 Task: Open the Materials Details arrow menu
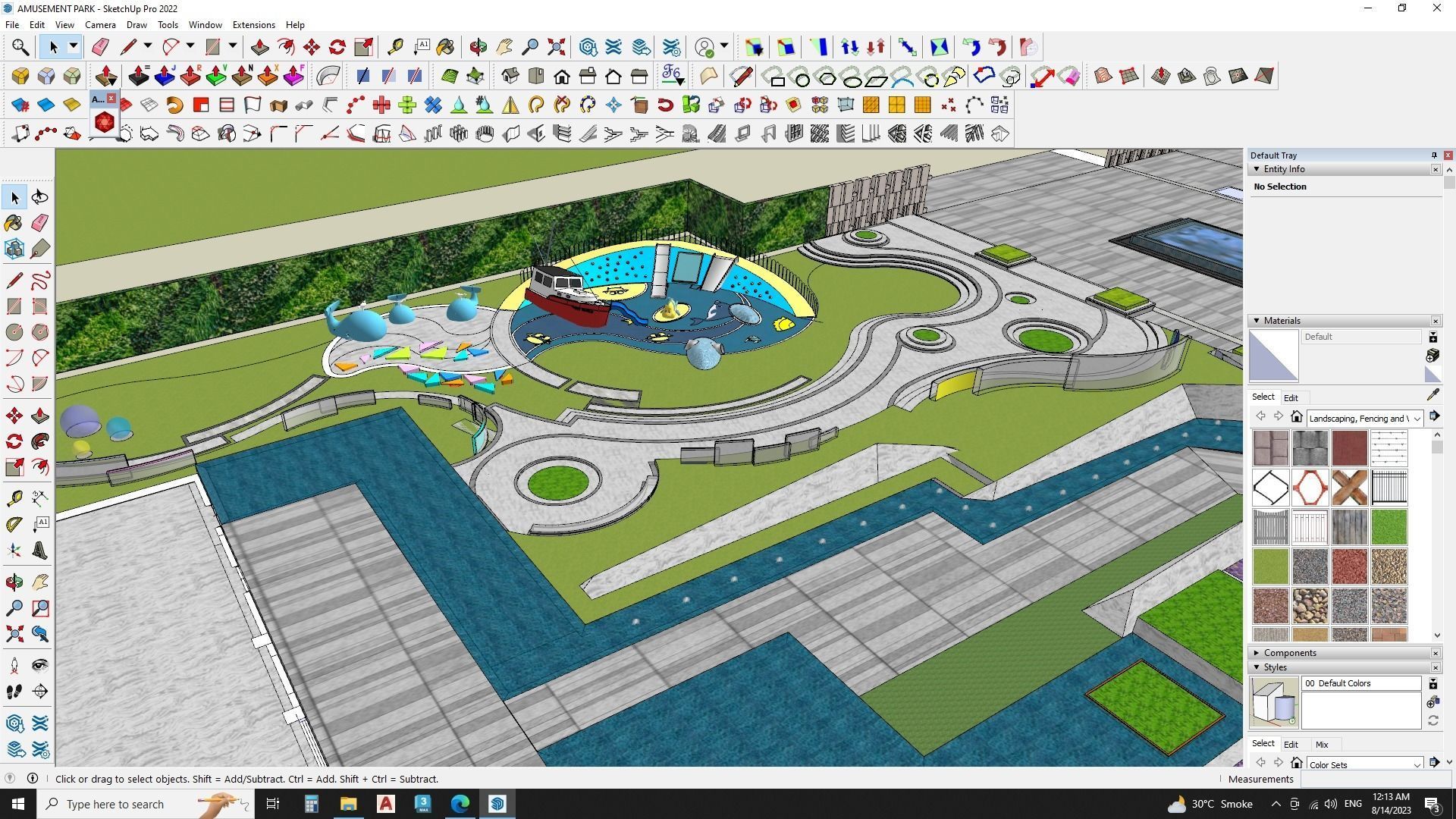(x=1434, y=417)
